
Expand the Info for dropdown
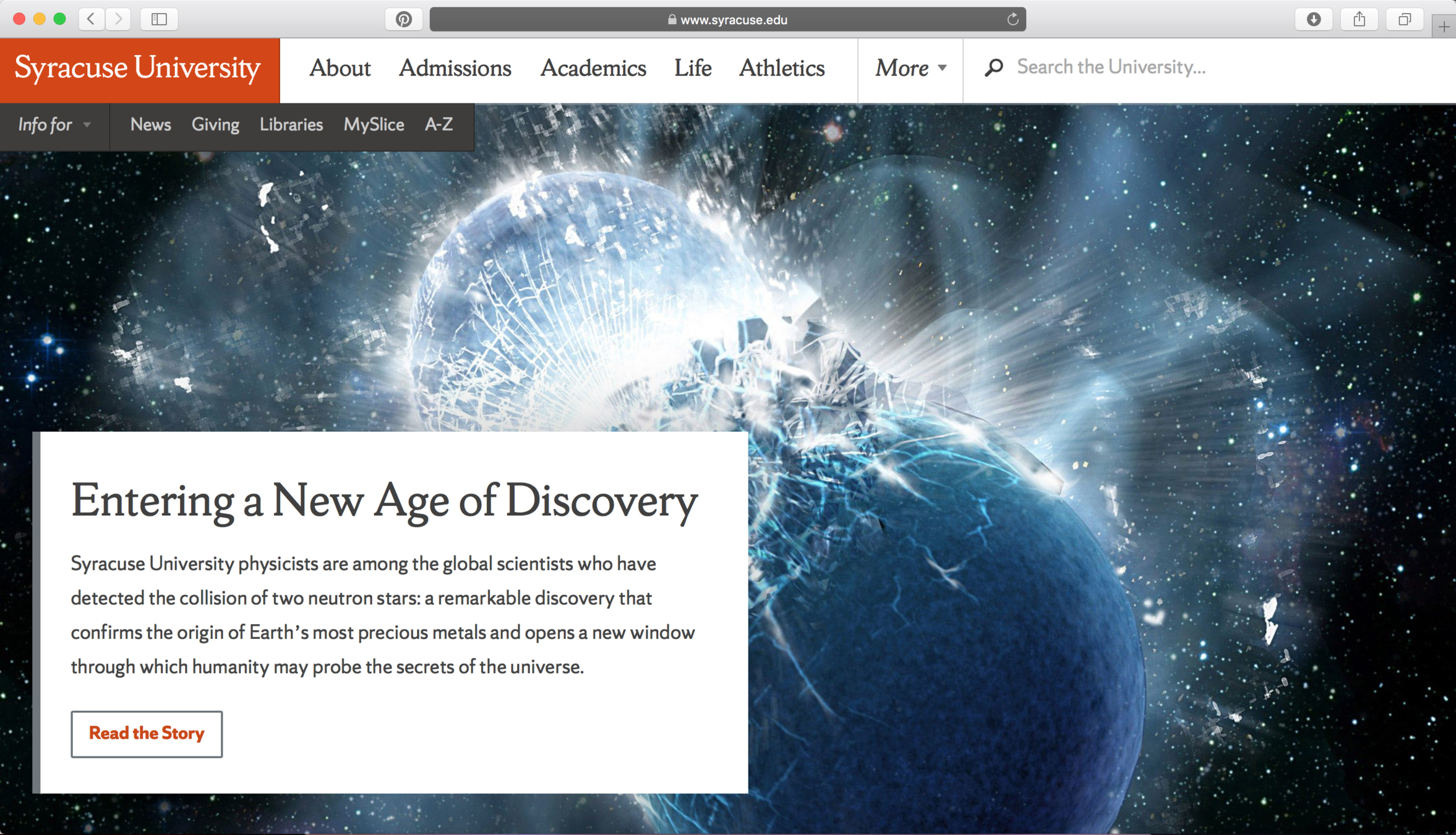54,125
